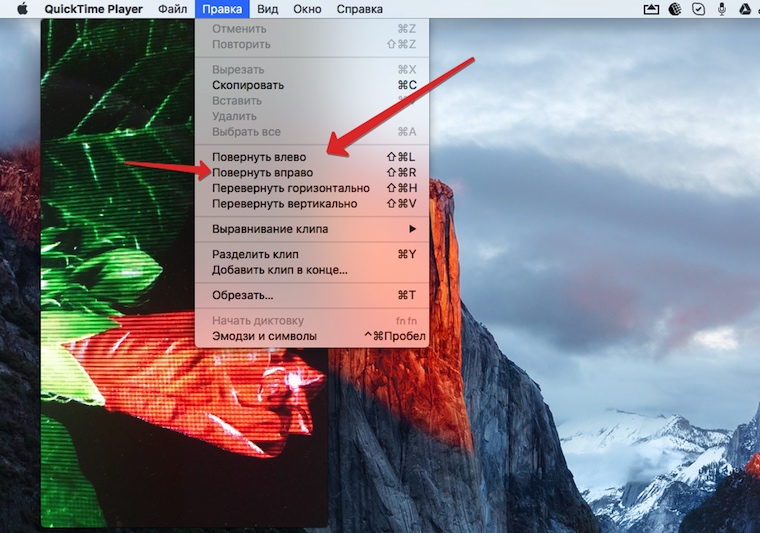Open the checkmark status menu icon
The height and width of the screenshot is (533, 760).
click(698, 9)
